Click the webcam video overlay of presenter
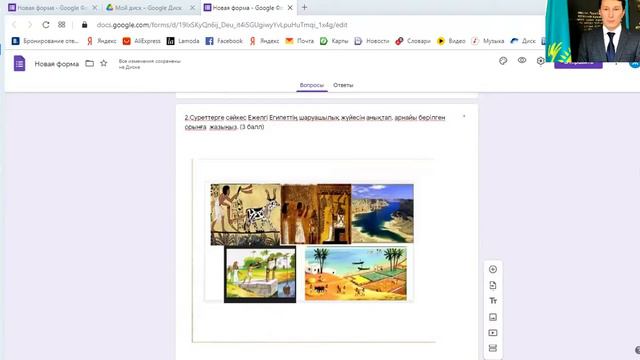The image size is (640, 360). click(593, 31)
